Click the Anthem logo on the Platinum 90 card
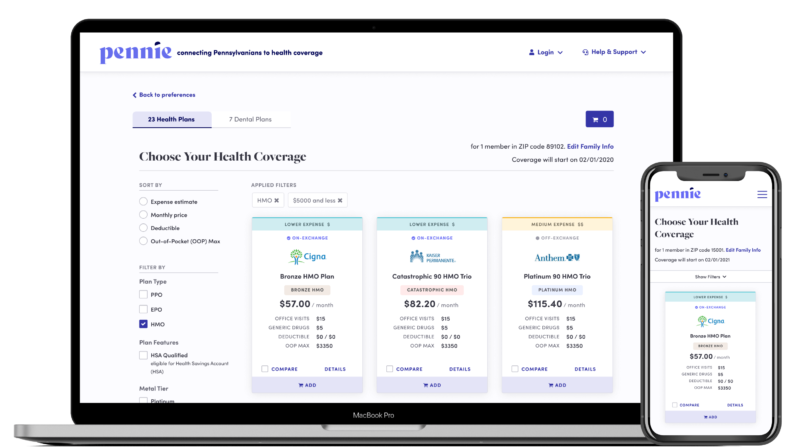The height and width of the screenshot is (447, 800). pos(557,258)
